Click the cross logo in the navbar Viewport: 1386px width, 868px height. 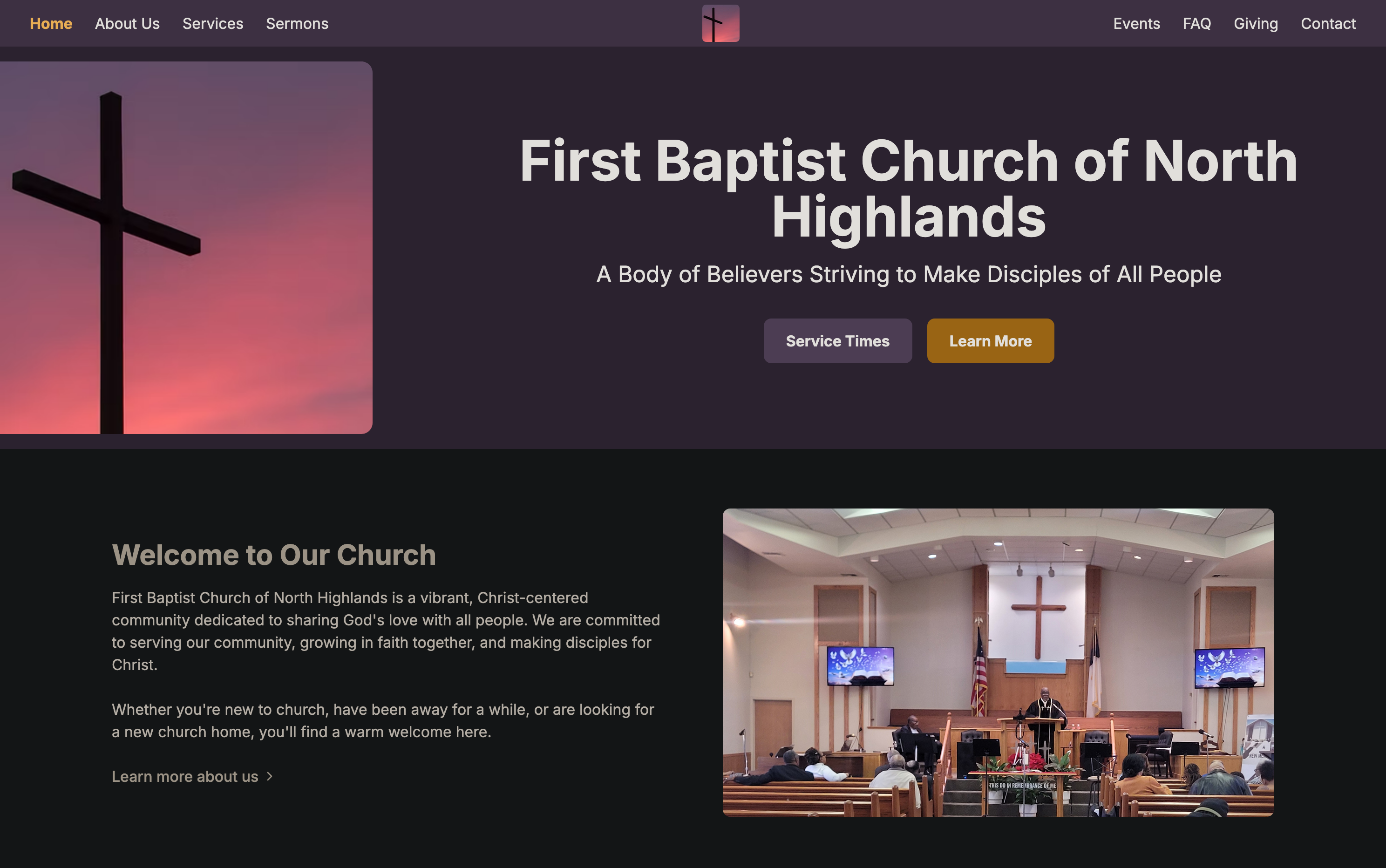click(720, 24)
